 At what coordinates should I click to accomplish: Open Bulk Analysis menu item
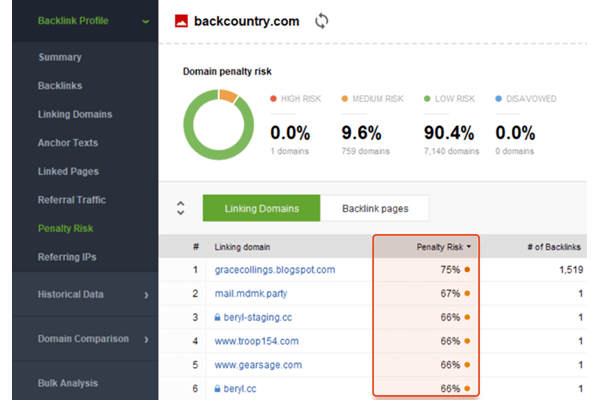(68, 383)
